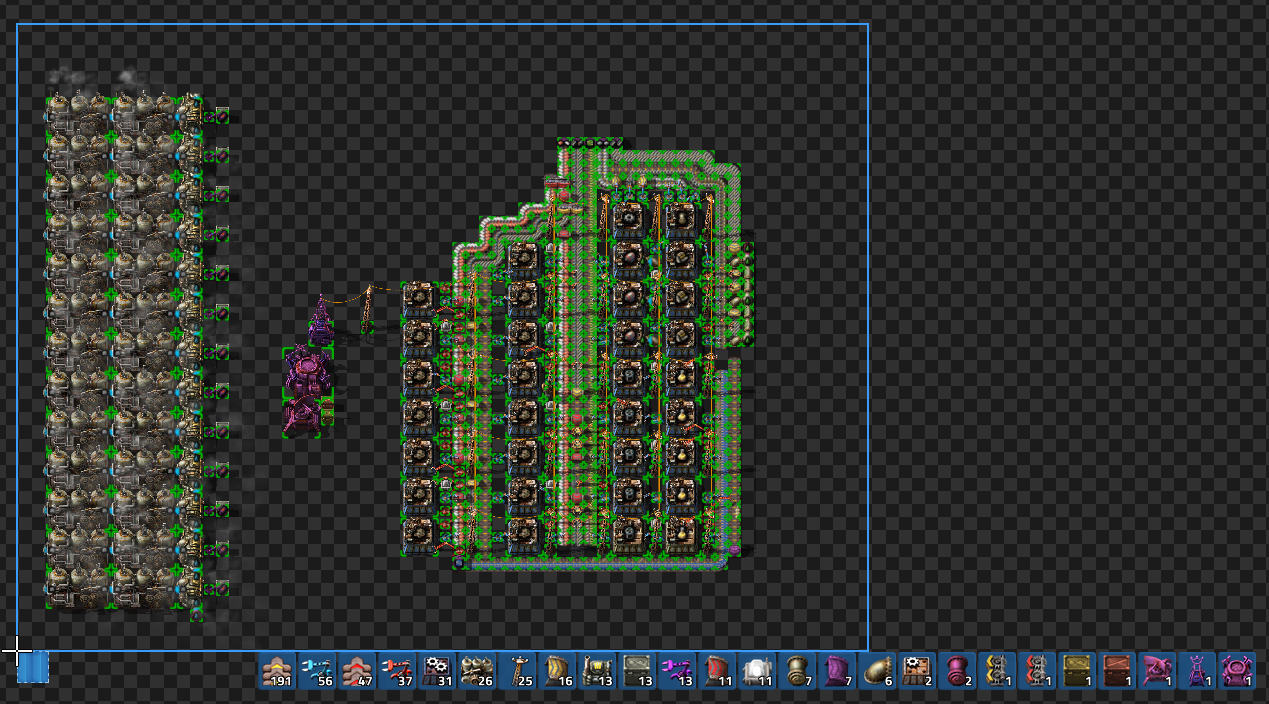Screen dimensions: 1269x704
Task: Select the red long-handed inserter icon (37)
Action: [396, 670]
